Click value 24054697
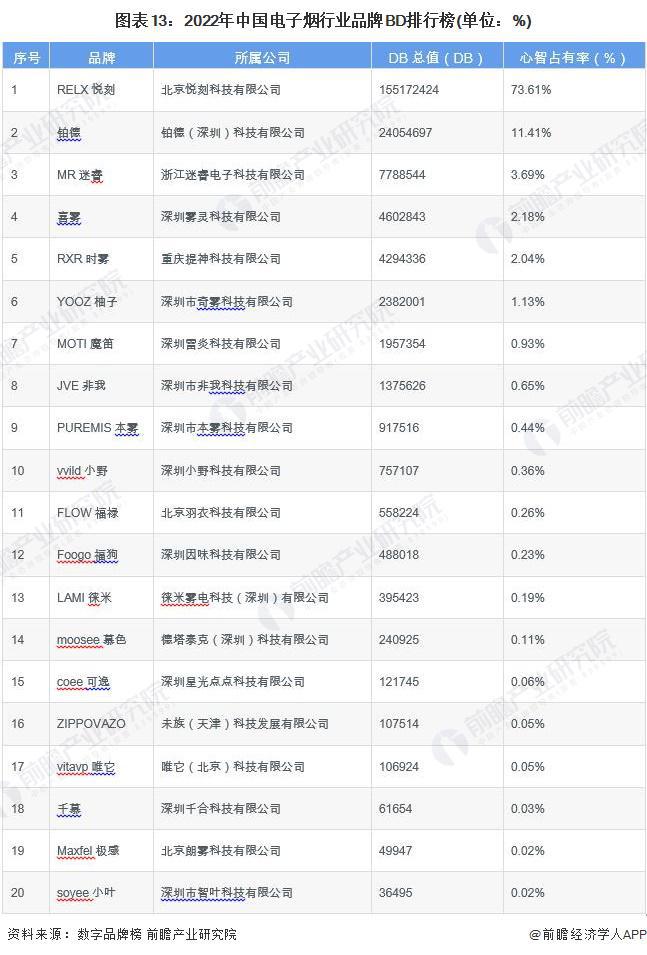647x955 pixels. pyautogui.click(x=405, y=132)
